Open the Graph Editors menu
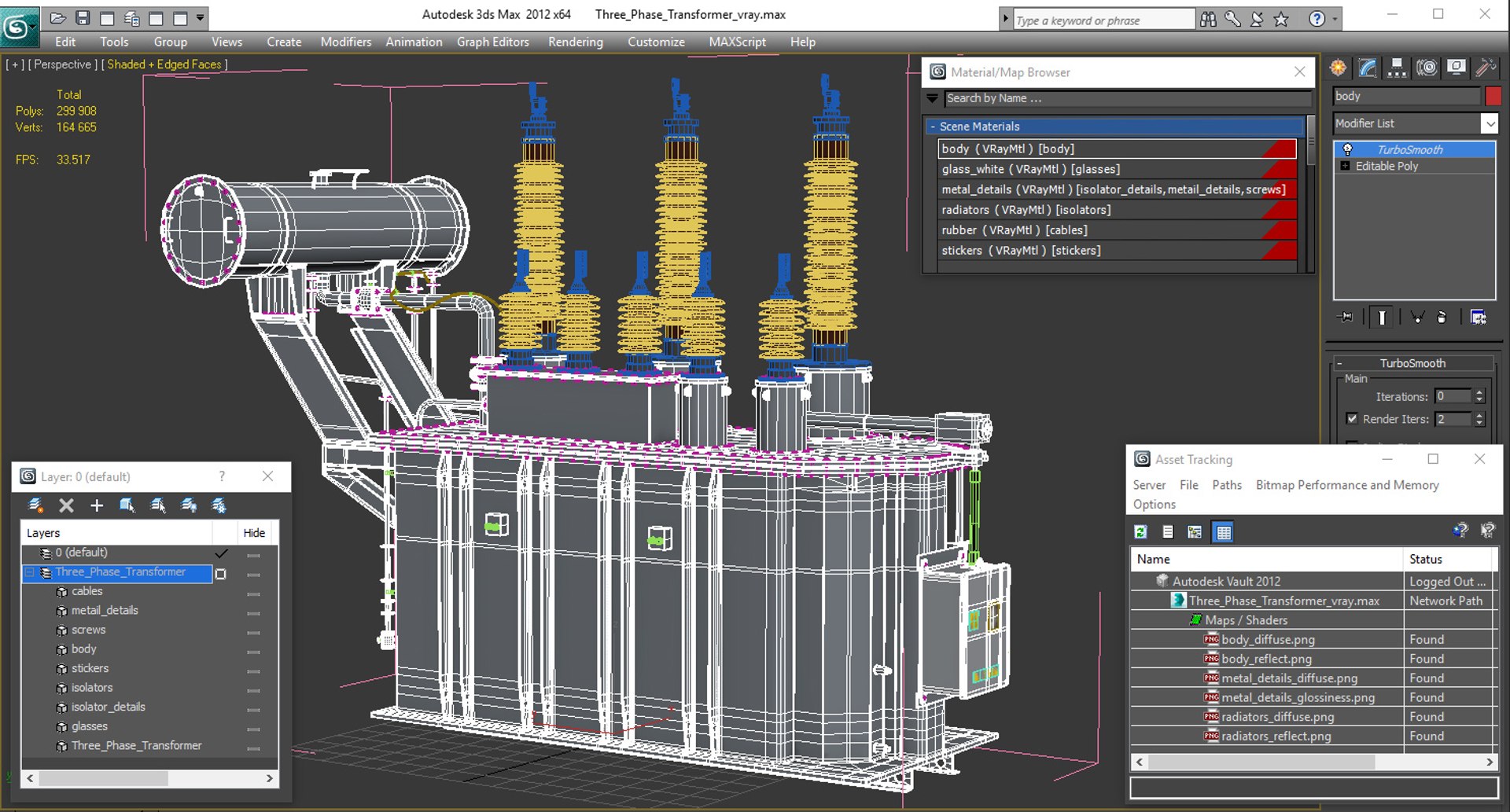The width and height of the screenshot is (1510, 812). point(493,42)
